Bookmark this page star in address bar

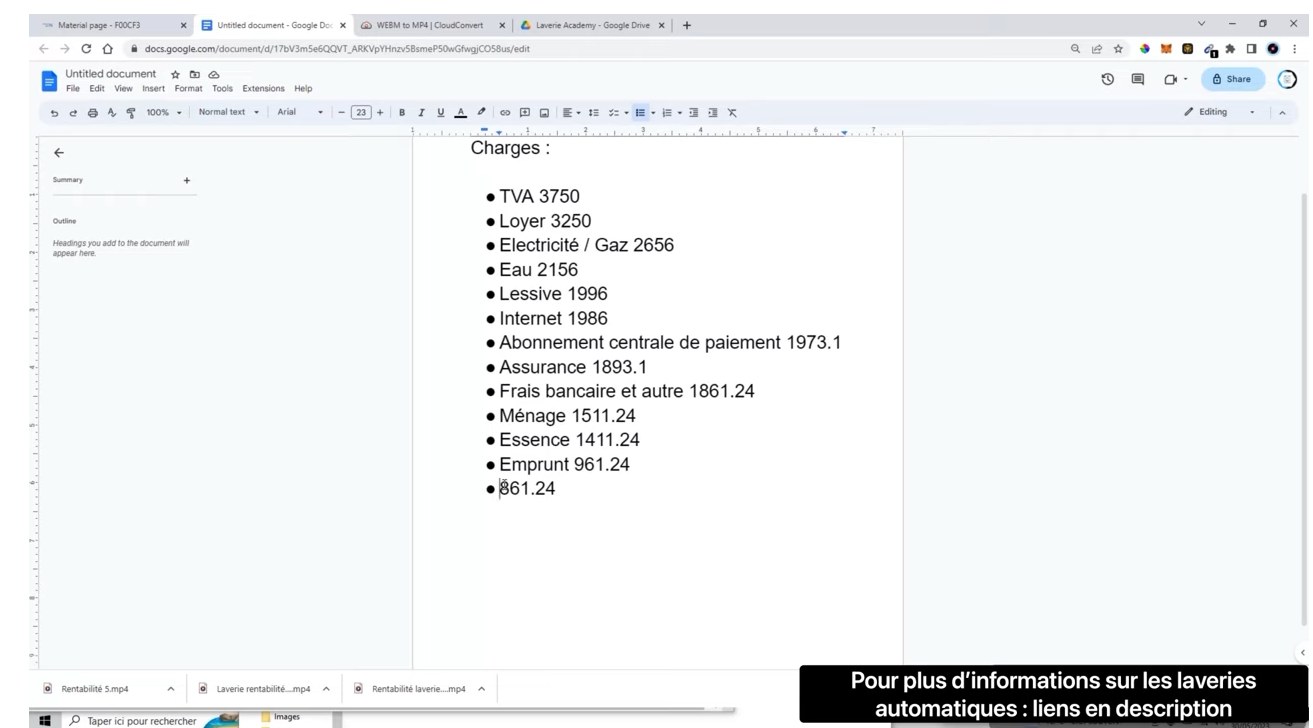1118,48
